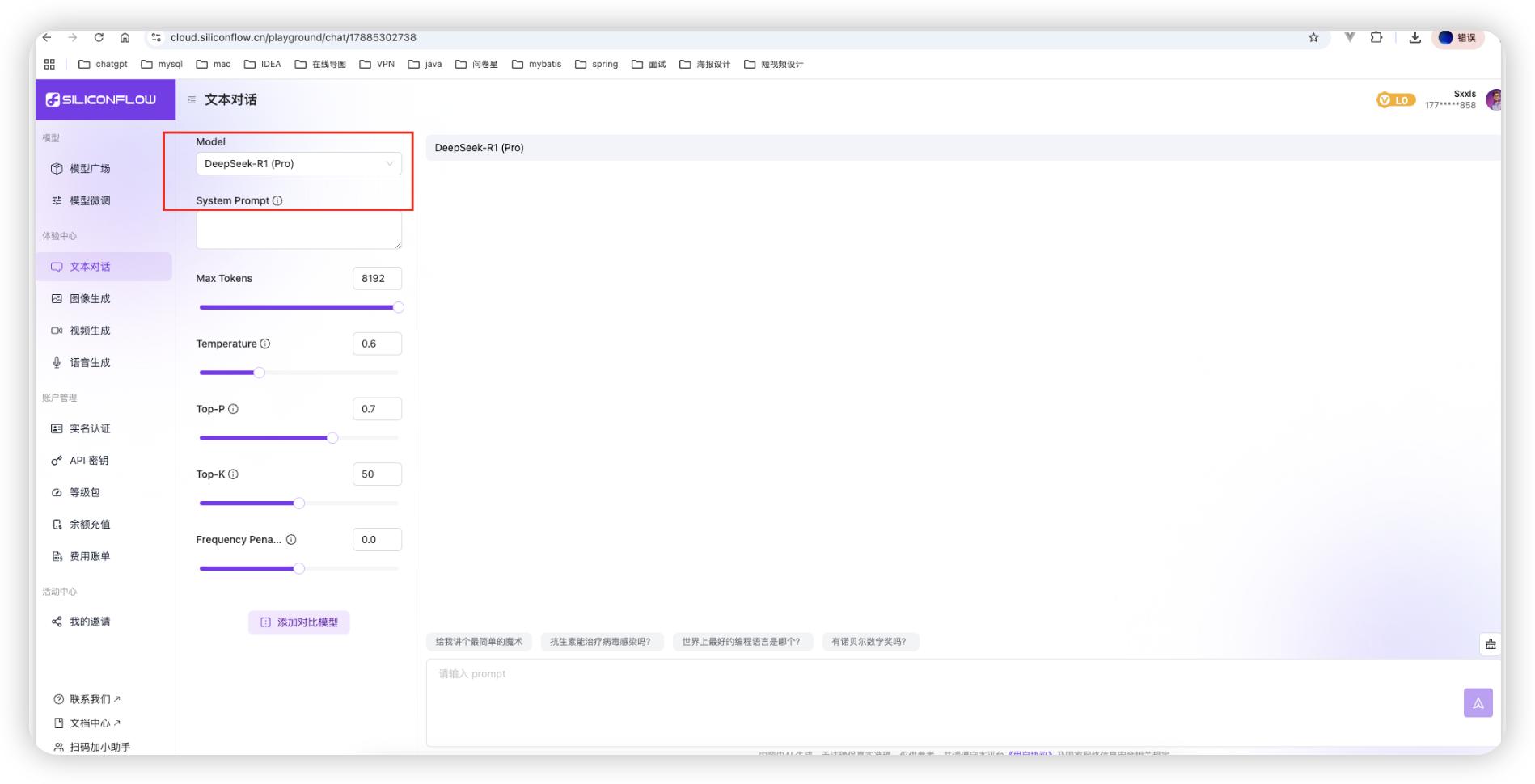Adjust the Top-K slider
Image resolution: width=1535 pixels, height=784 pixels.
(x=299, y=504)
